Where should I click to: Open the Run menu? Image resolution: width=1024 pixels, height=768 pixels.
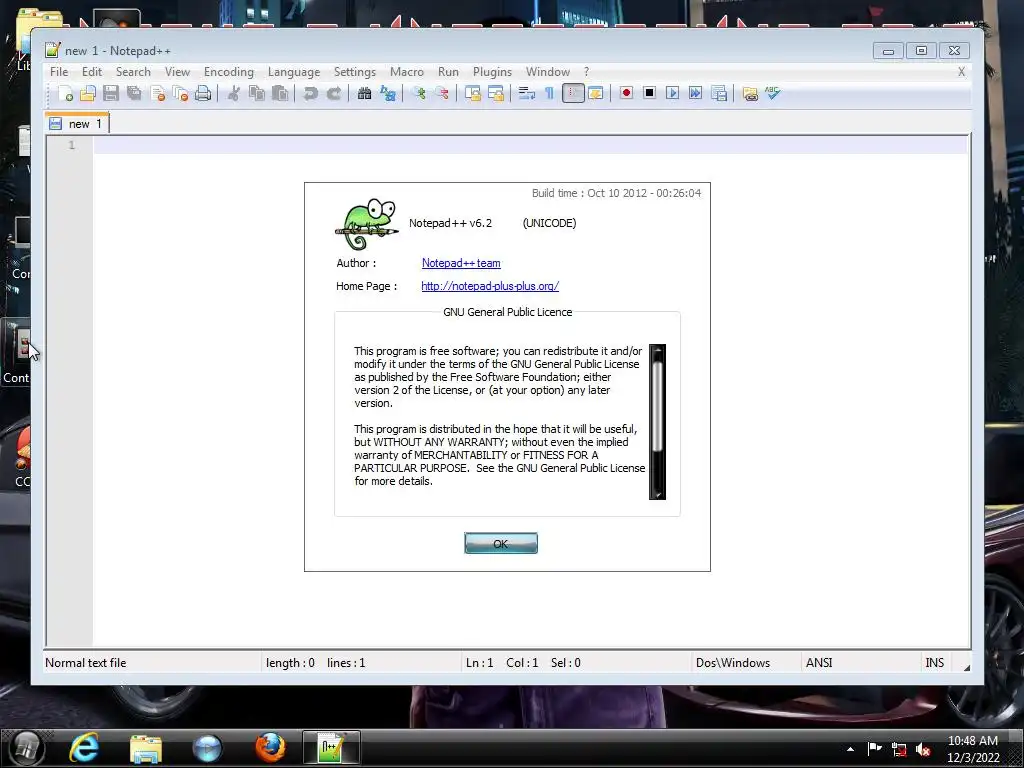pos(448,72)
